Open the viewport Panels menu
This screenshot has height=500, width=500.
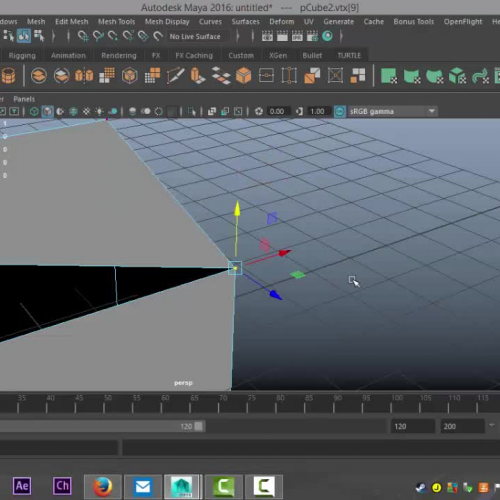[24, 99]
